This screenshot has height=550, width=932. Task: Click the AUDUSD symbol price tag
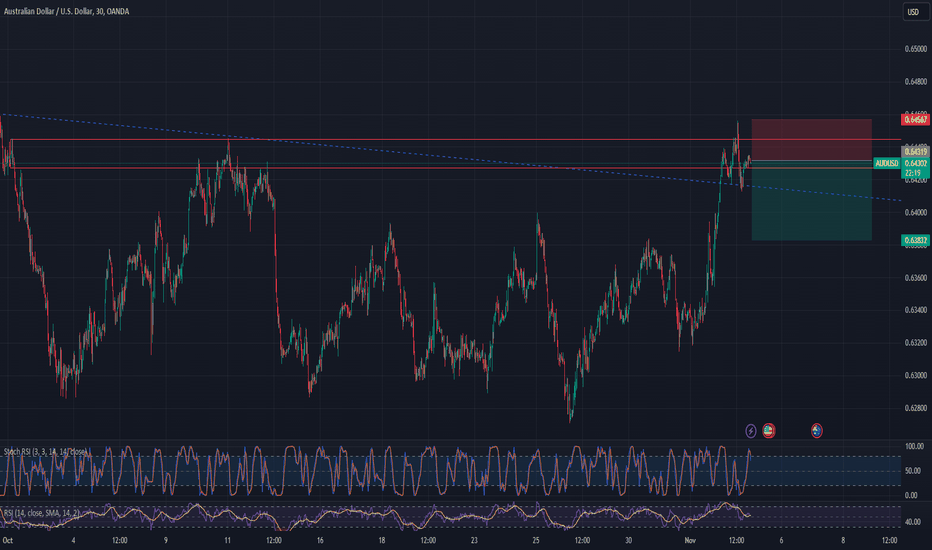886,163
